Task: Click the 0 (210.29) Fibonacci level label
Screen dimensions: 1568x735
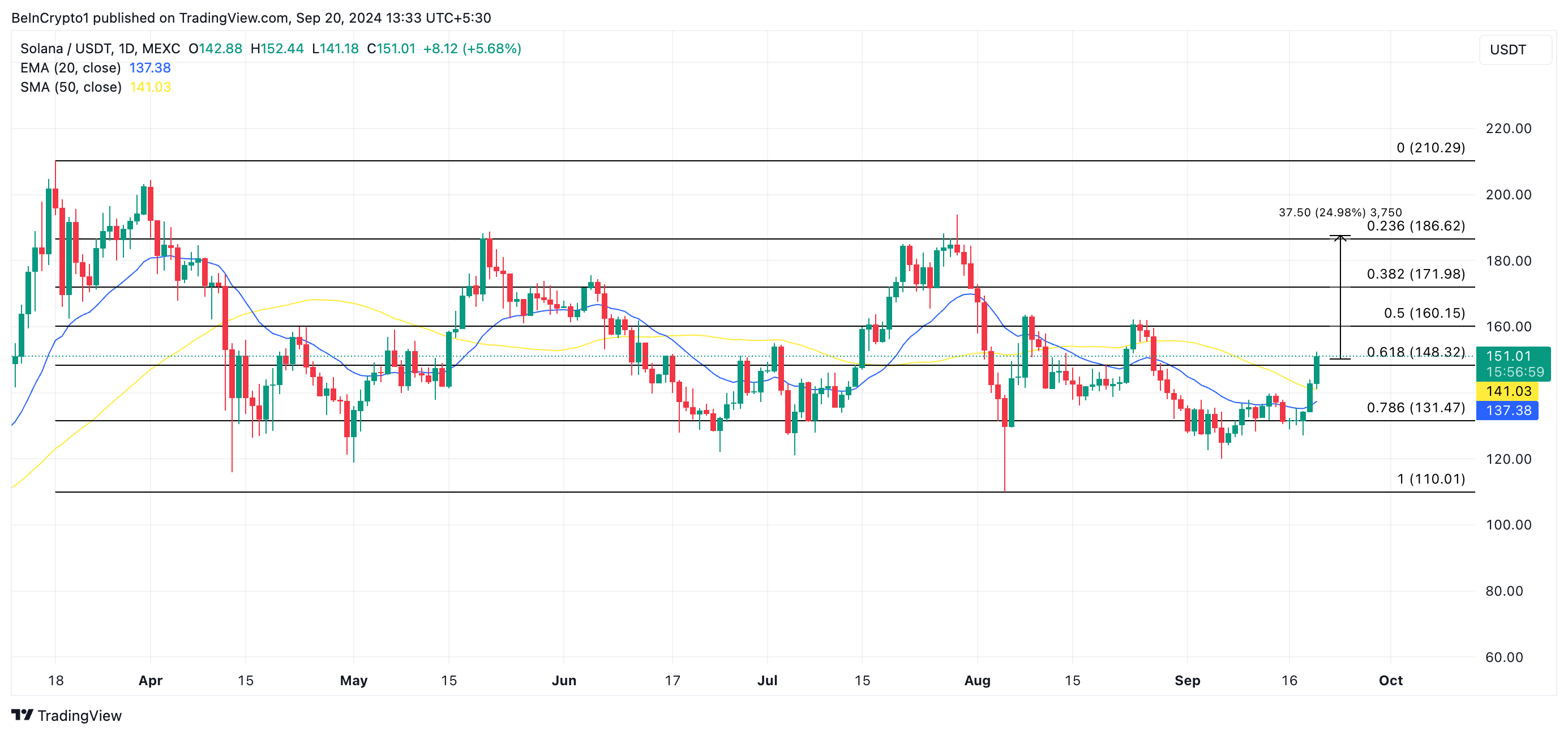Action: tap(1430, 148)
